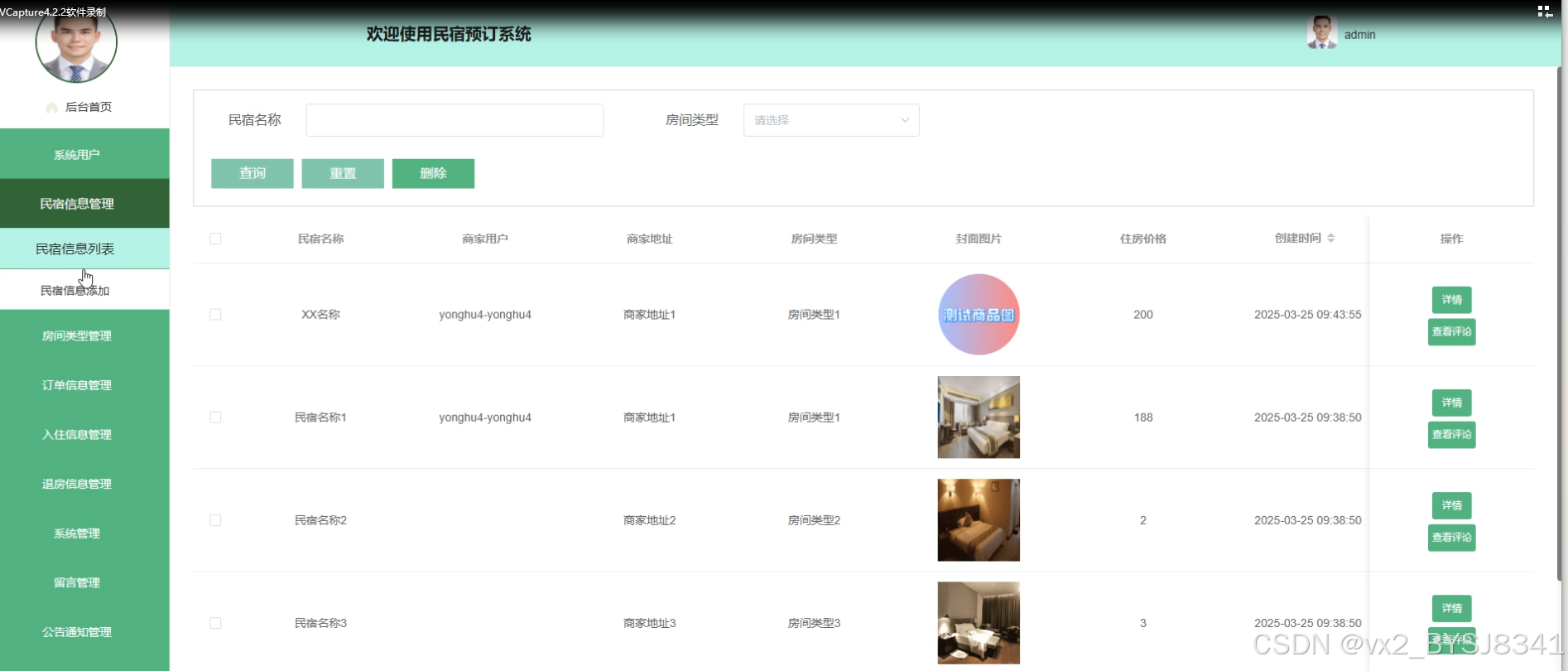
Task: Click 房间类型3 cell
Action: (x=814, y=623)
